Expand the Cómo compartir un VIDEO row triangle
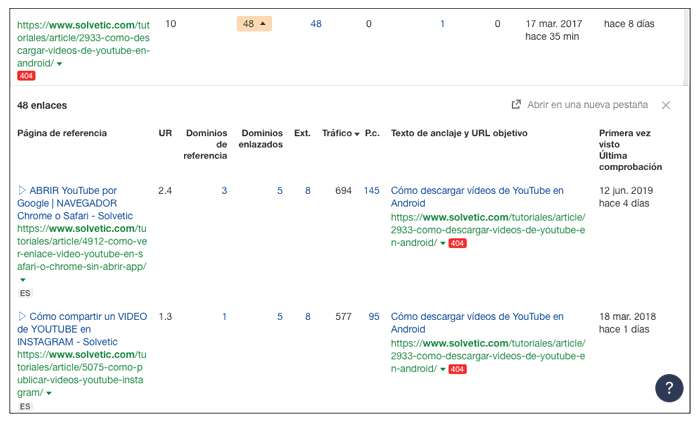 22,317
